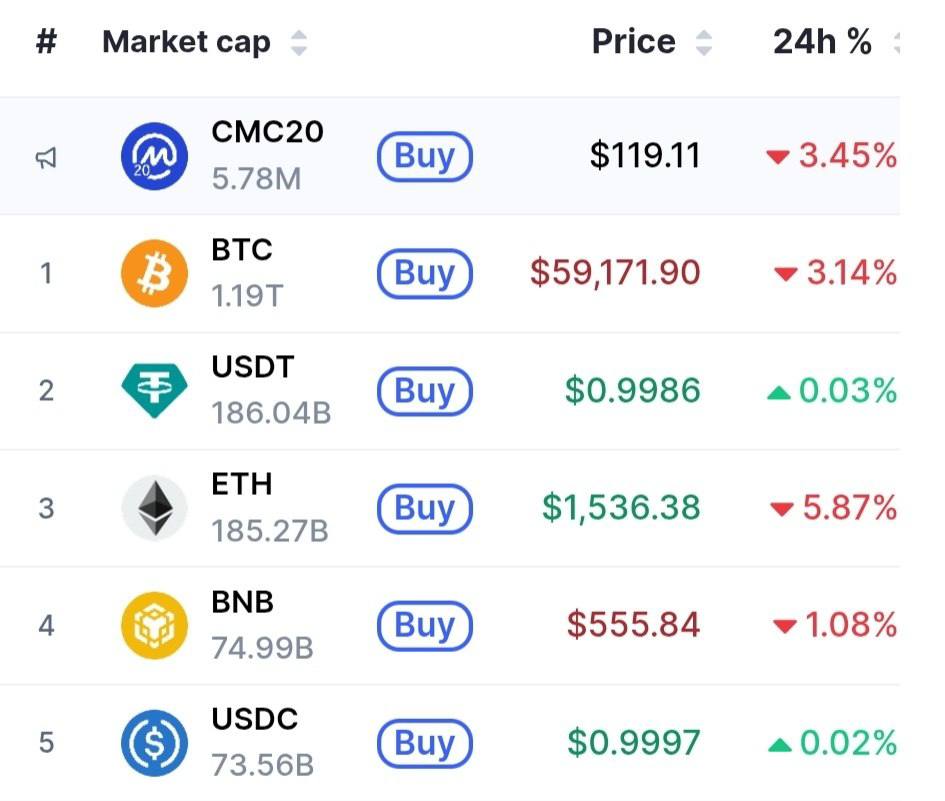This screenshot has height=801, width=945.
Task: Open ETH row price $1,536.38
Action: pyautogui.click(x=621, y=507)
